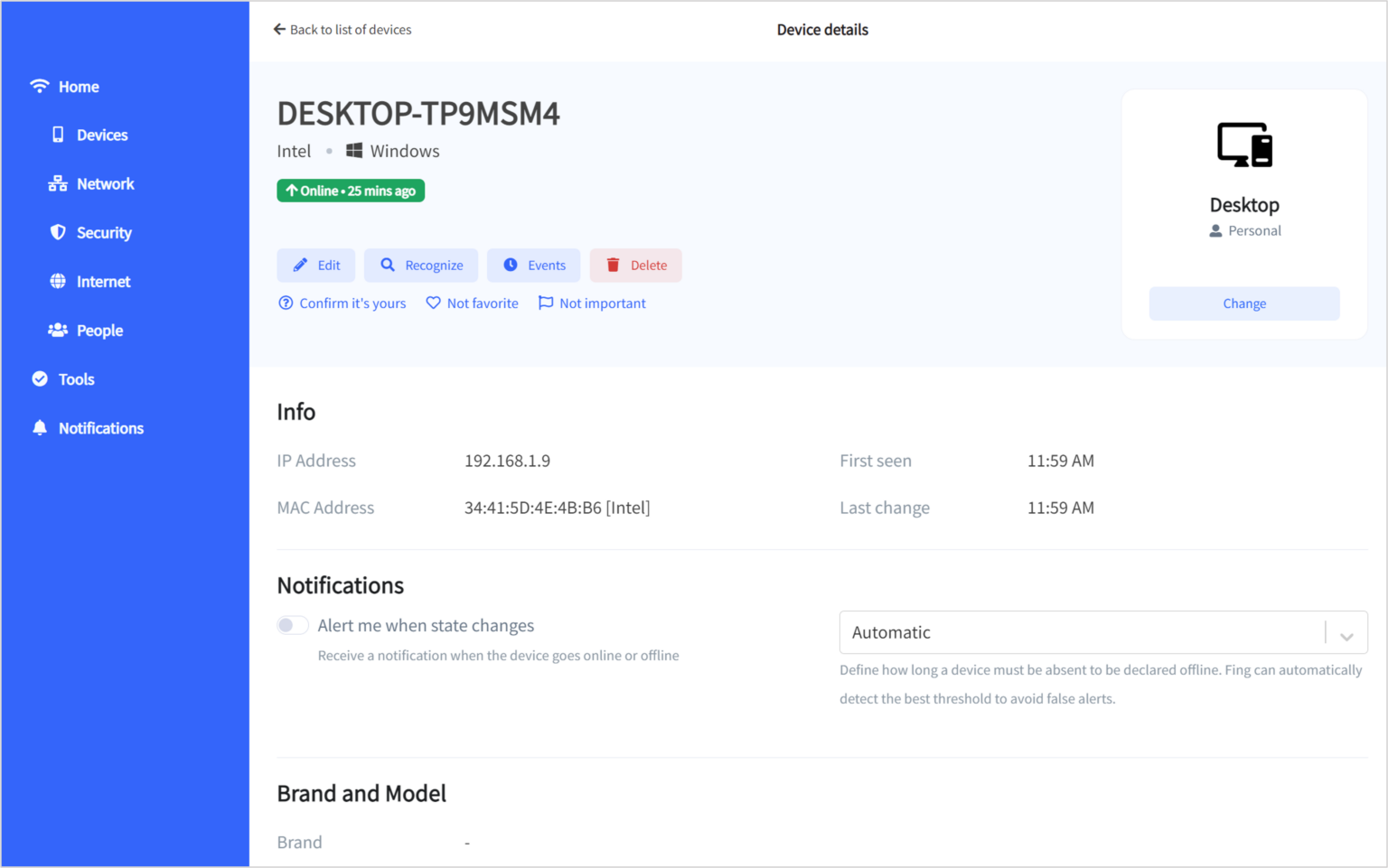Screen dimensions: 1388x868
Task: Expand dropdown using the chevron arrow
Action: click(x=1346, y=636)
